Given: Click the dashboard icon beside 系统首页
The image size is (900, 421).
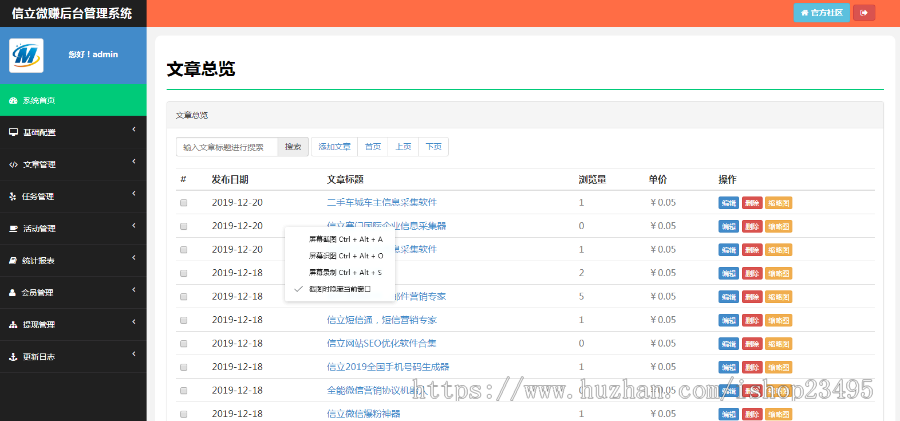Looking at the screenshot, I should tap(13, 101).
